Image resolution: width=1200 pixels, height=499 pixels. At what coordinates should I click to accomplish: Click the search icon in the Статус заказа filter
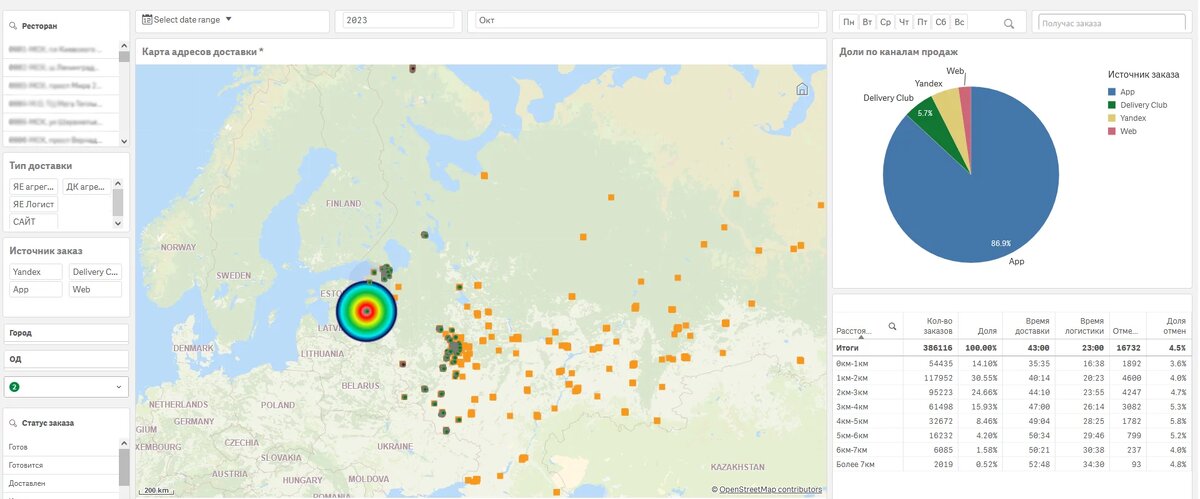(x=12, y=424)
